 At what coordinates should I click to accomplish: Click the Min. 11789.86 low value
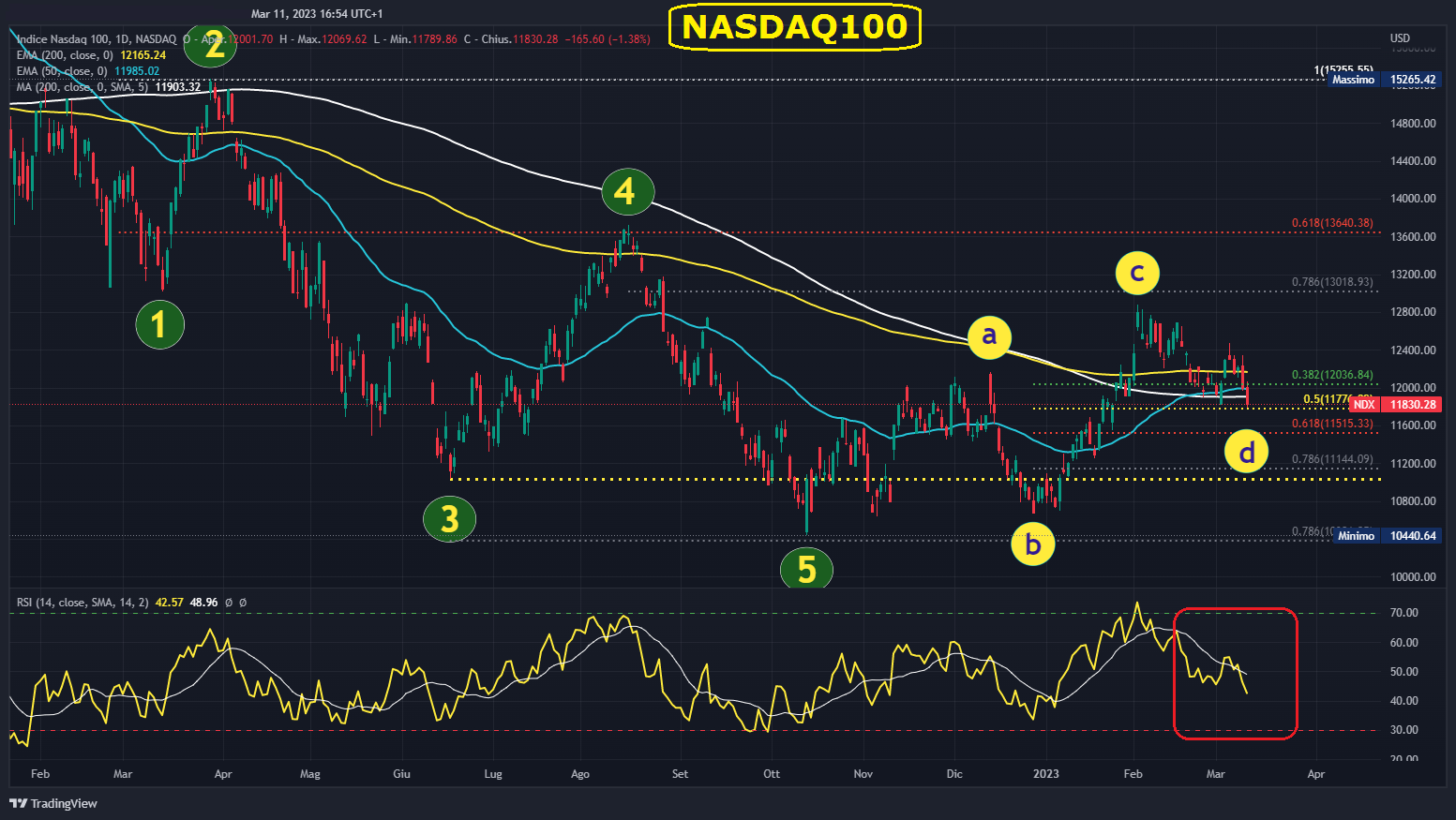tap(424, 39)
